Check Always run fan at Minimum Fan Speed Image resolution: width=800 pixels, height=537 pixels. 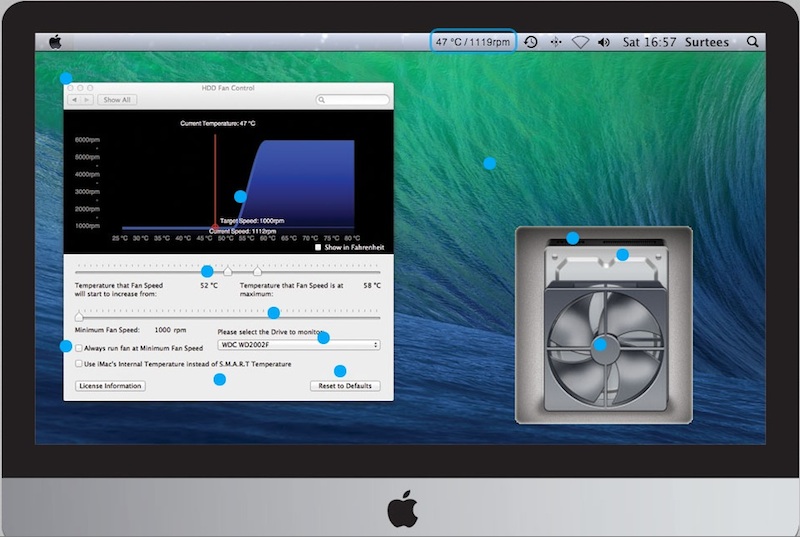point(80,348)
